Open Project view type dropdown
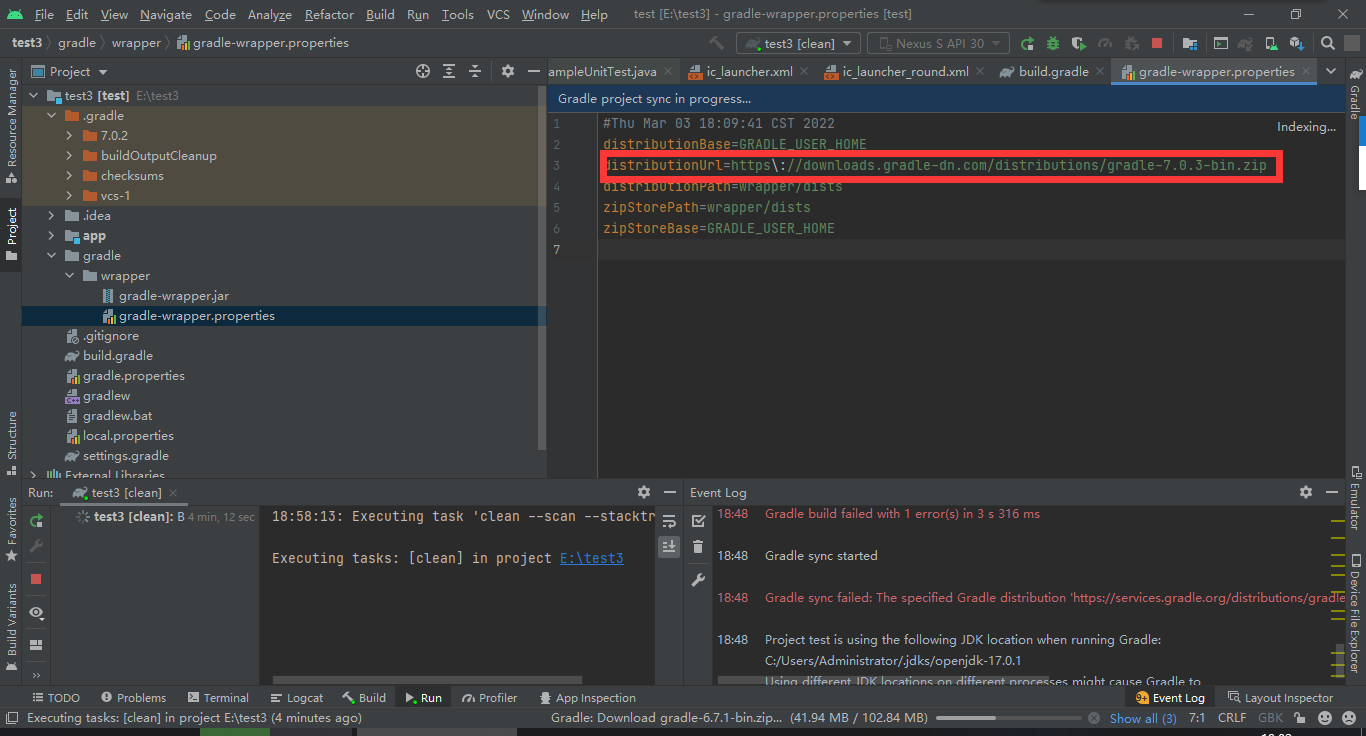 (70, 71)
